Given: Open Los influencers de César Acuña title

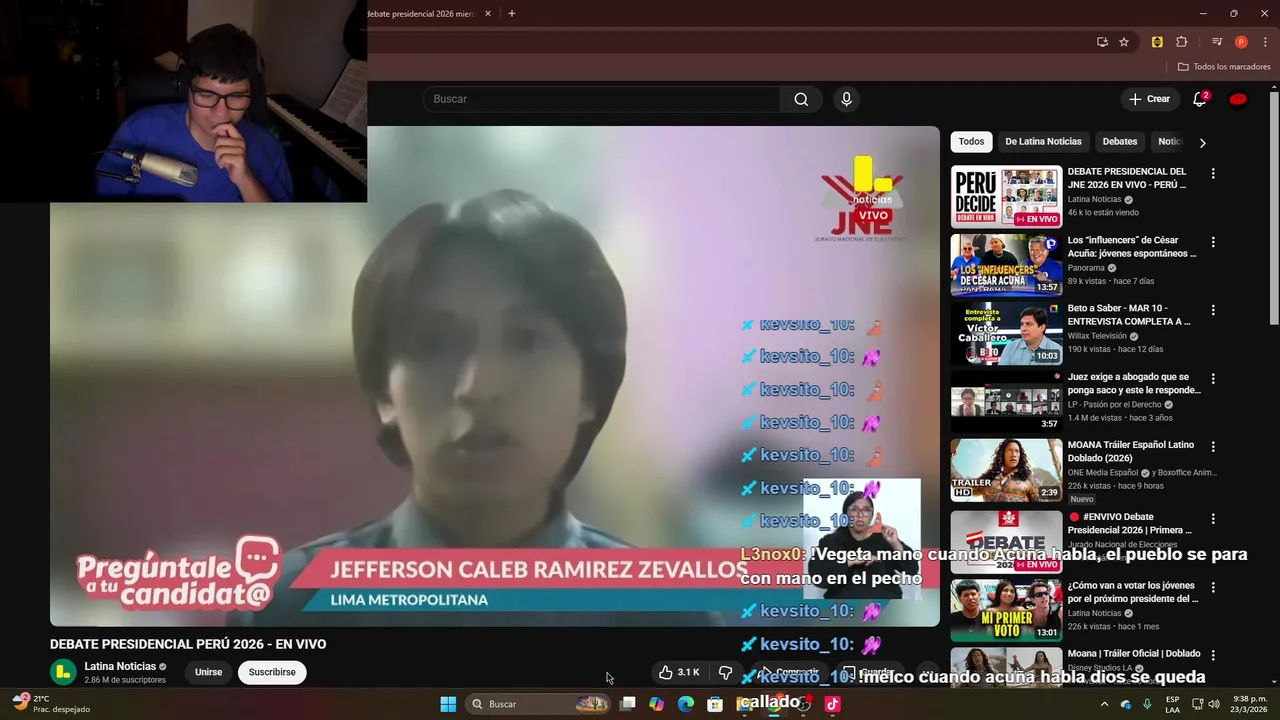Looking at the screenshot, I should pyautogui.click(x=1132, y=247).
